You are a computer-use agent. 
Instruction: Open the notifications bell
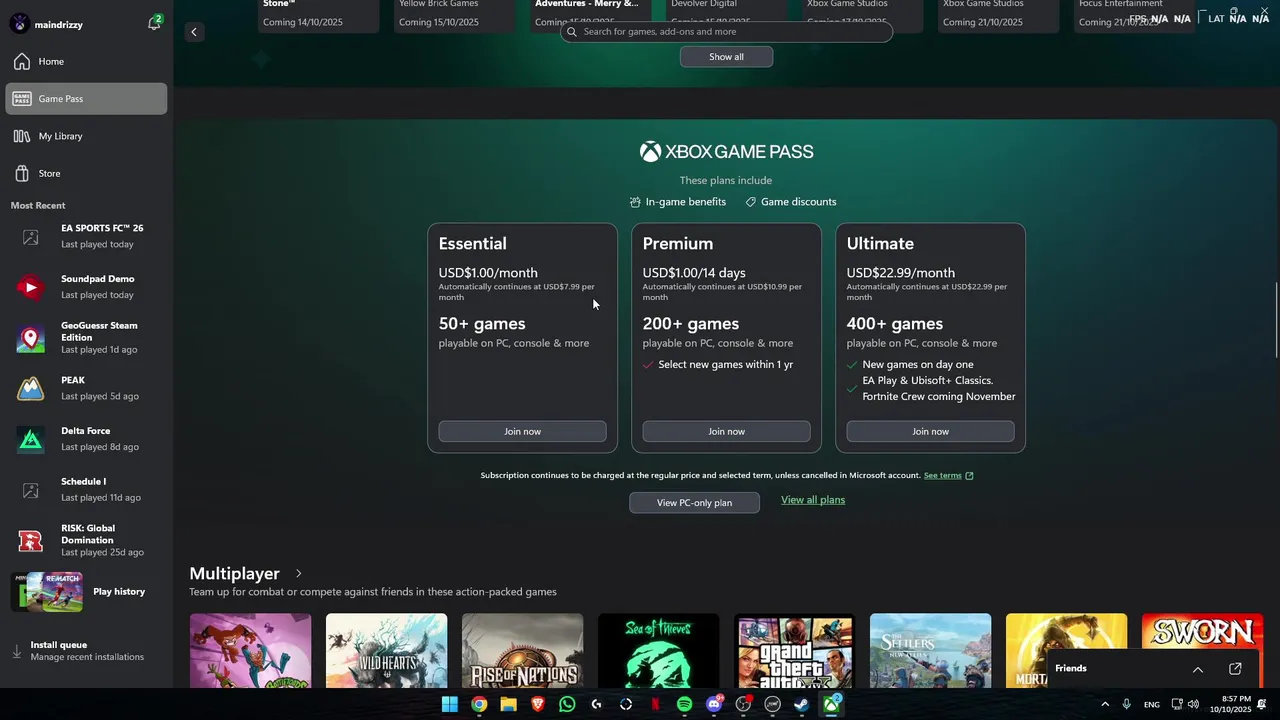coord(154,23)
